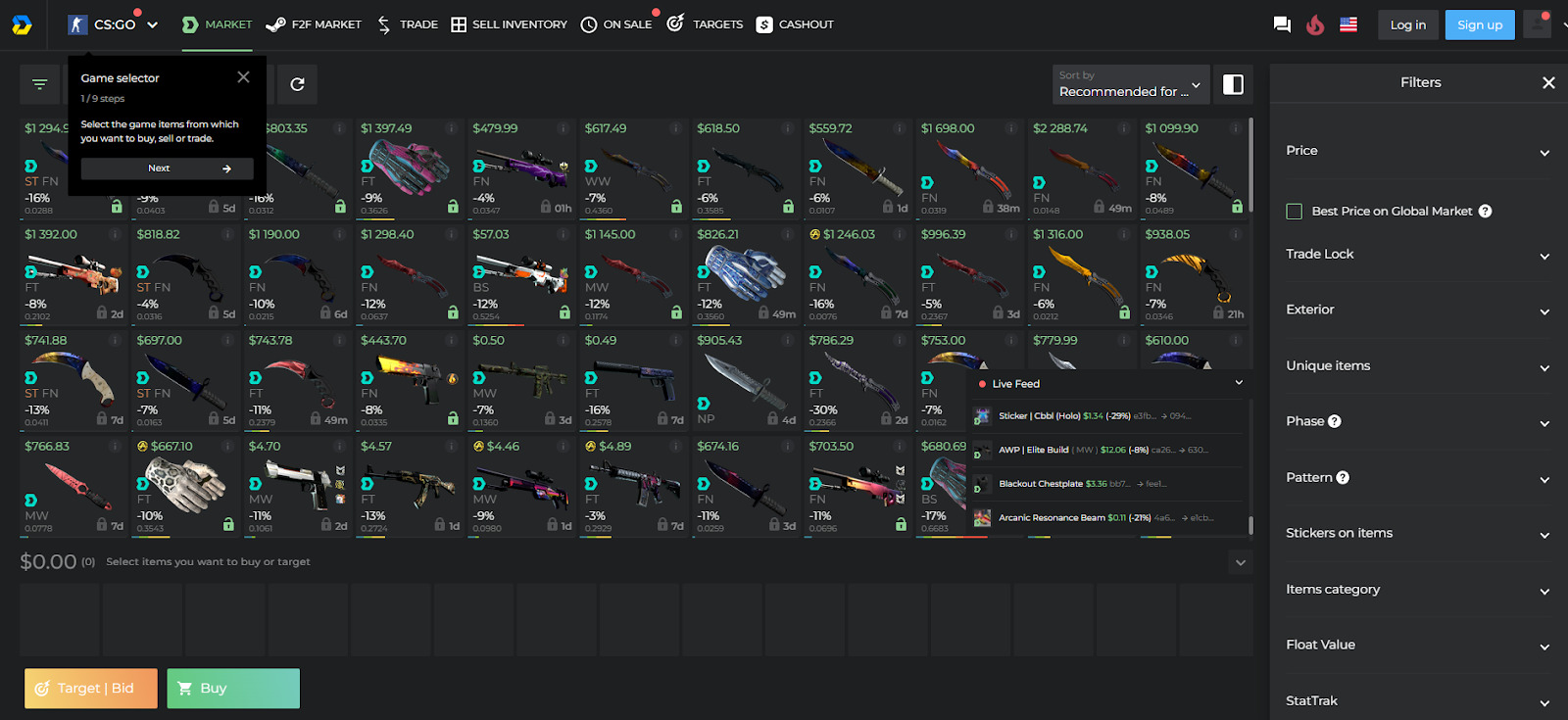The image size is (1568, 720).
Task: Close the Filters panel
Action: [1548, 82]
